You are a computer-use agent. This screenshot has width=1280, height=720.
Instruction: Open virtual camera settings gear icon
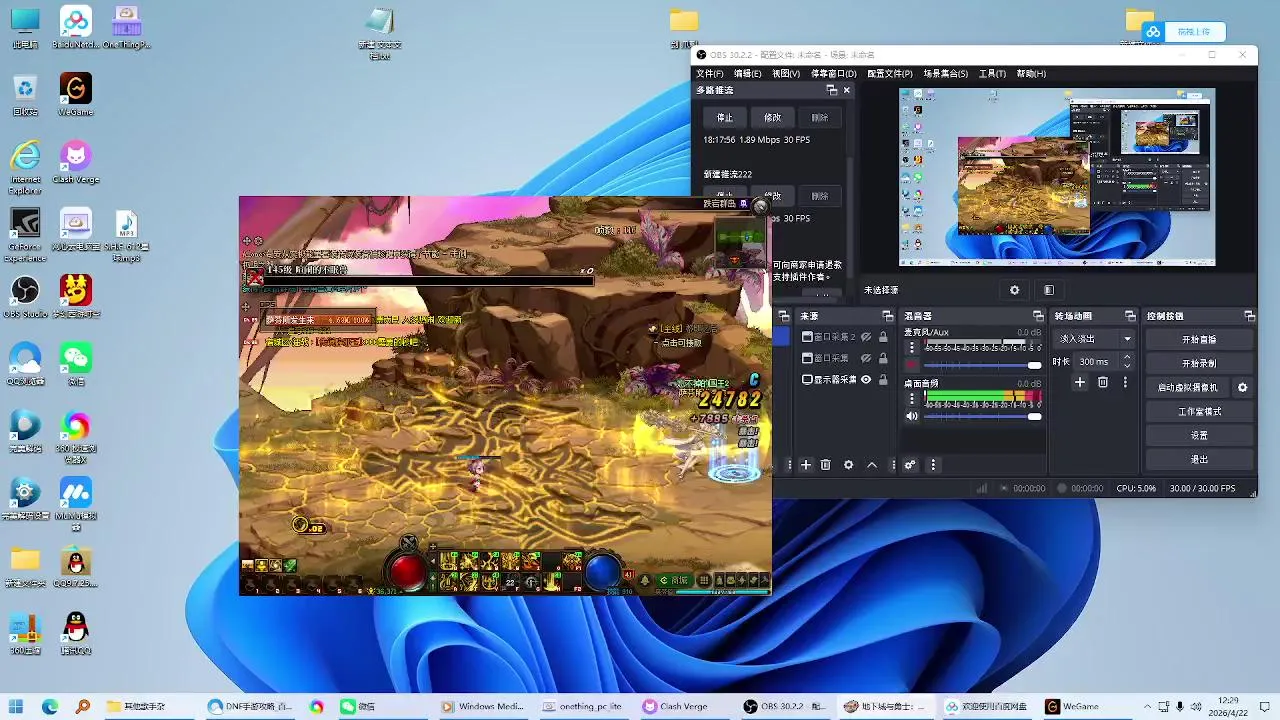pos(1243,387)
